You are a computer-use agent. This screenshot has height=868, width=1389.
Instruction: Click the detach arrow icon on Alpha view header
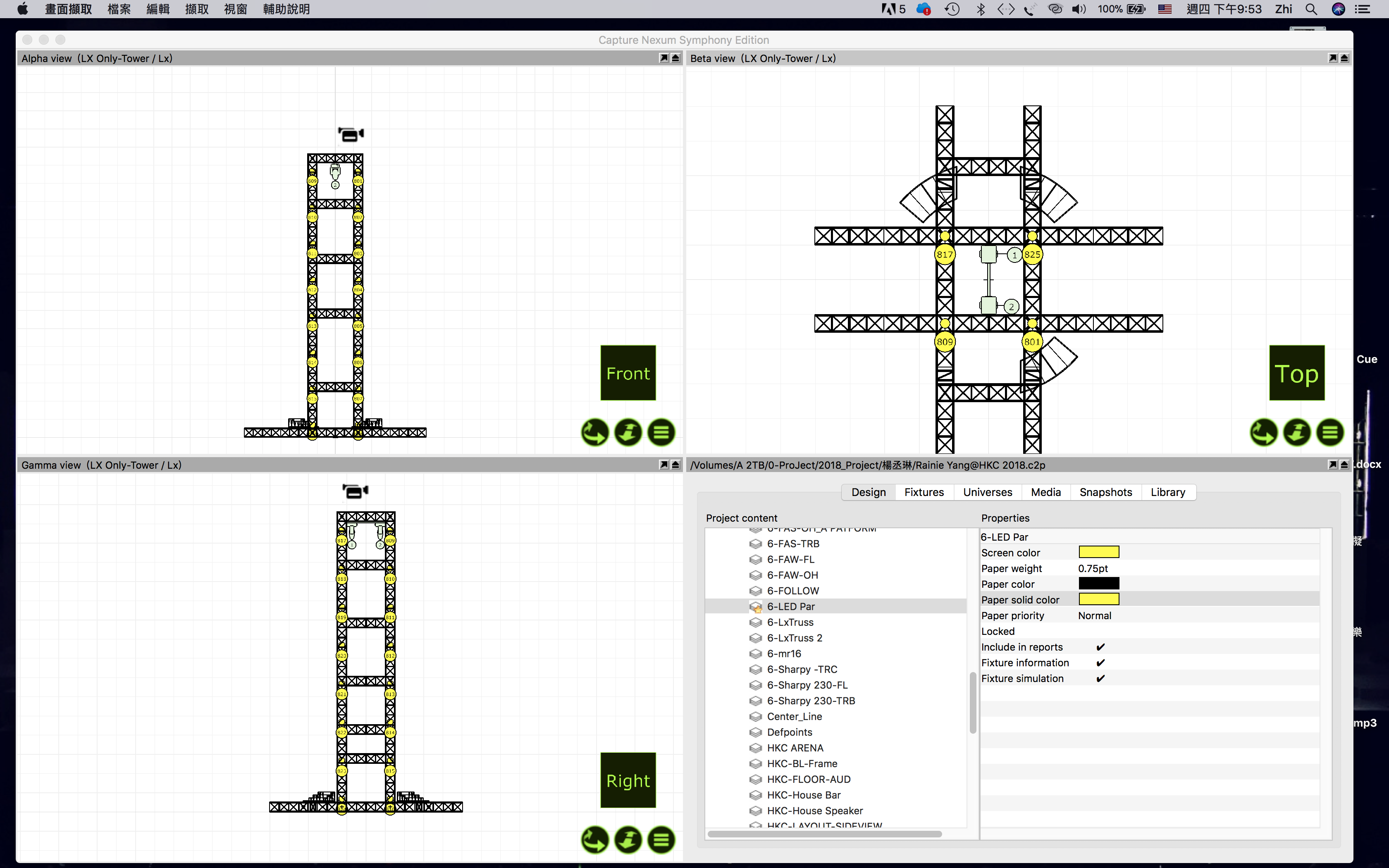664,58
